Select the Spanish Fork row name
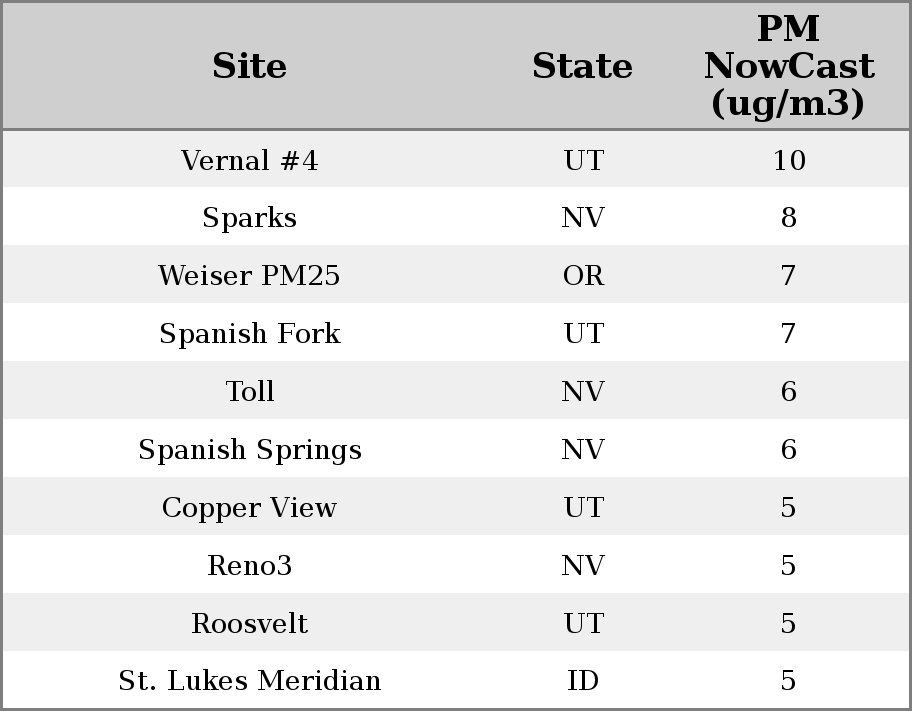 pos(249,334)
